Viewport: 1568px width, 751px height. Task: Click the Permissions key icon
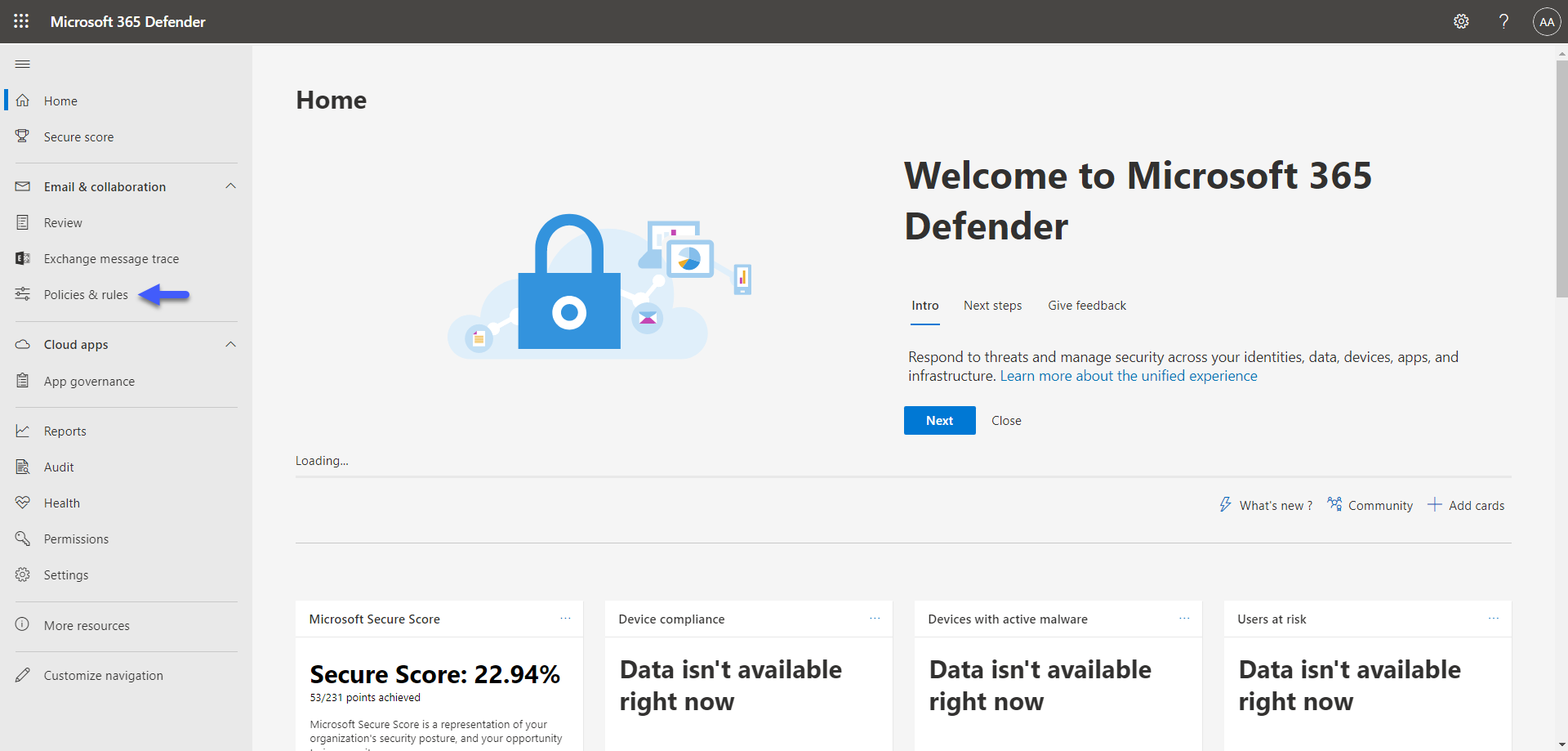coord(23,539)
